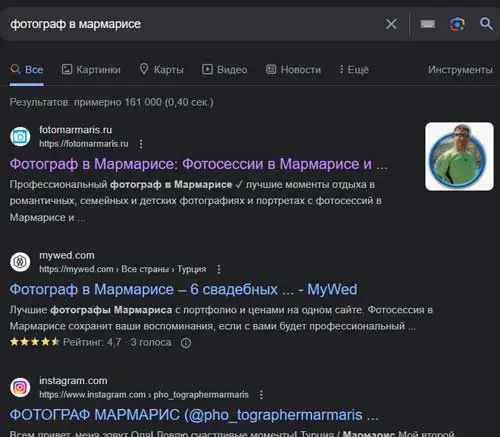Select the Все tab
Screen dimensions: 500x437
pos(27,70)
